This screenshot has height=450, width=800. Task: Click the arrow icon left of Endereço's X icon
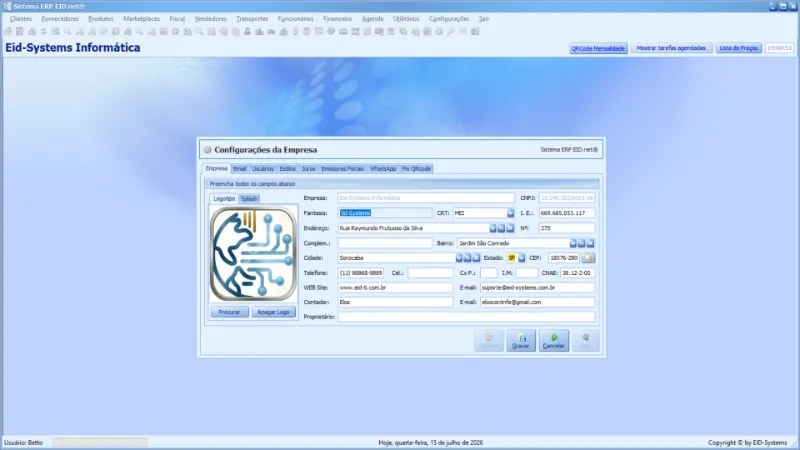(x=502, y=228)
